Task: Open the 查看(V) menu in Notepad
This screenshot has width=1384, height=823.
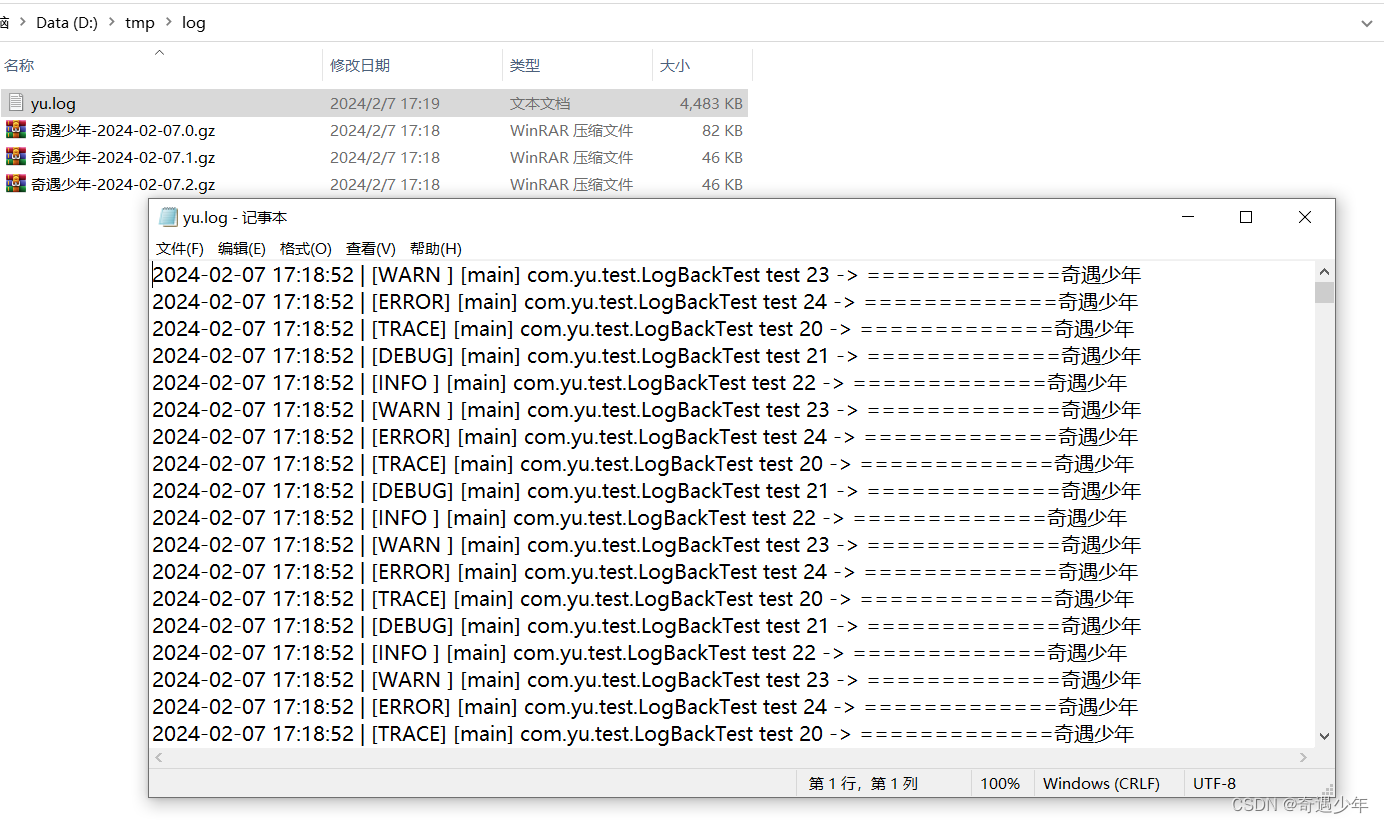Action: pos(371,249)
